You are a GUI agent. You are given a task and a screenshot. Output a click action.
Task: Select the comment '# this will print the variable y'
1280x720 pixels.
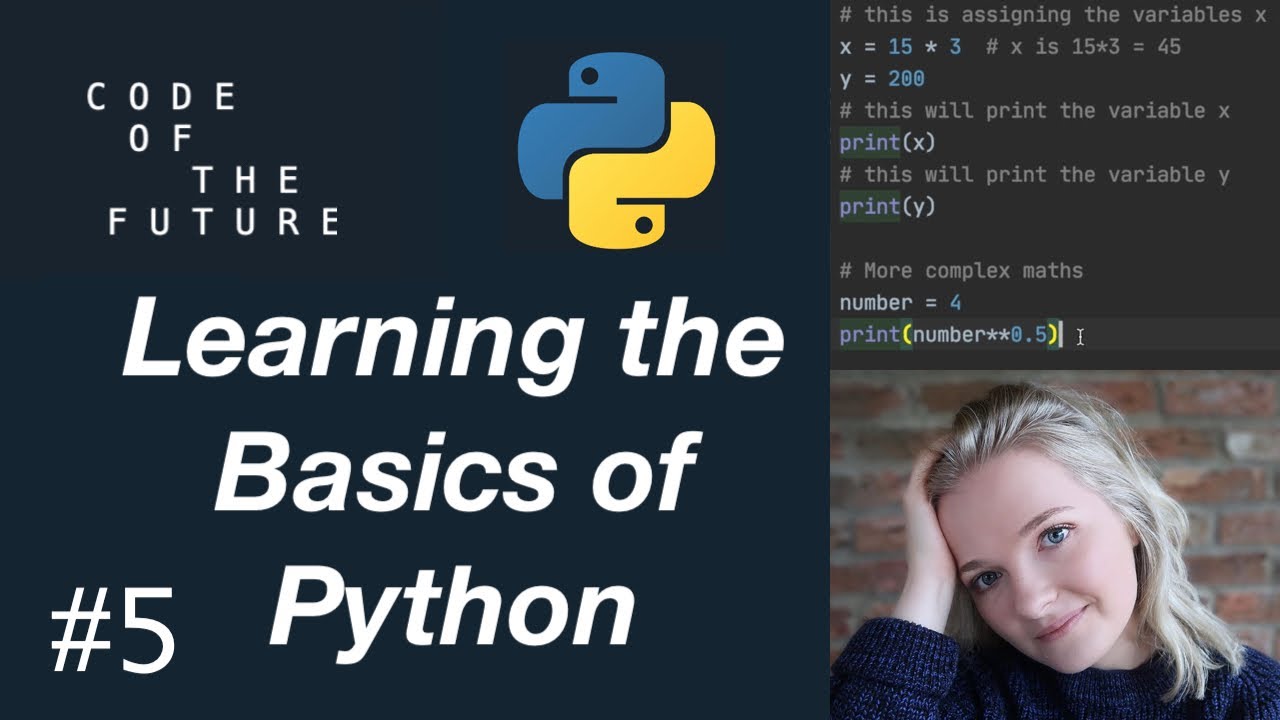coord(1035,174)
